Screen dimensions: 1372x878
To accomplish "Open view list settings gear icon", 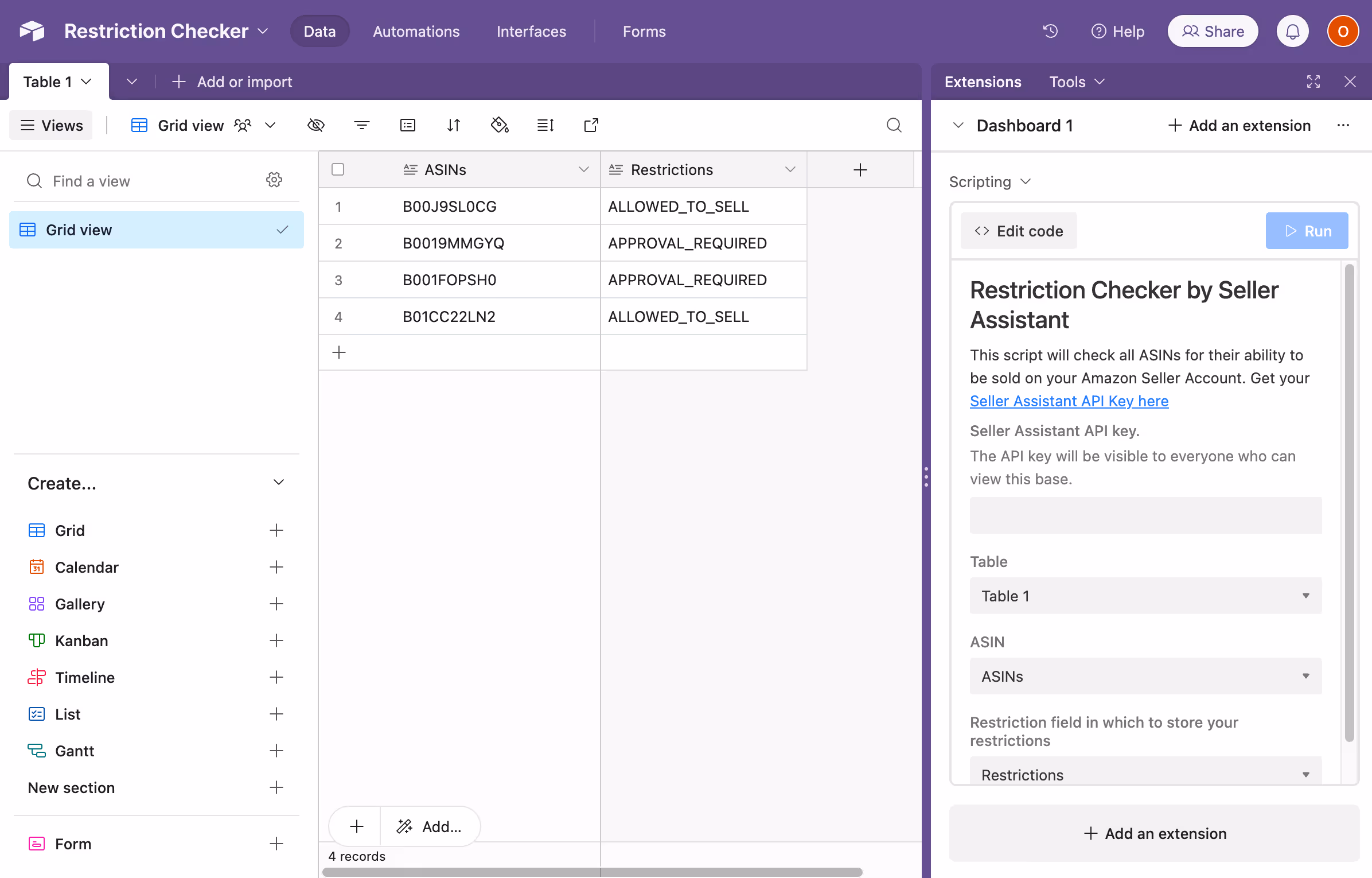I will click(274, 180).
